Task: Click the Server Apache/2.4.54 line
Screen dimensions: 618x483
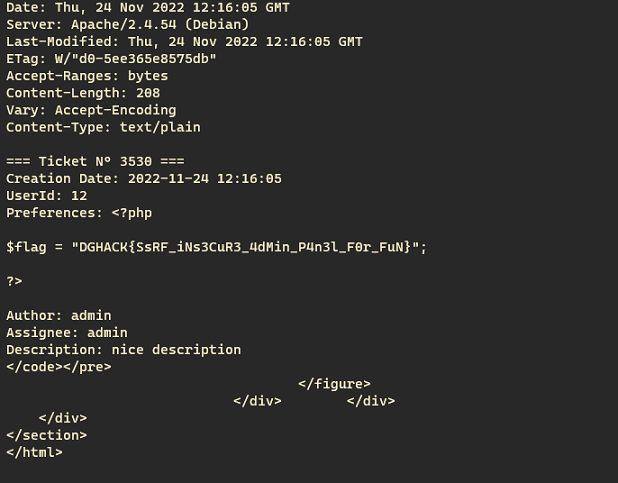Action: [128, 24]
